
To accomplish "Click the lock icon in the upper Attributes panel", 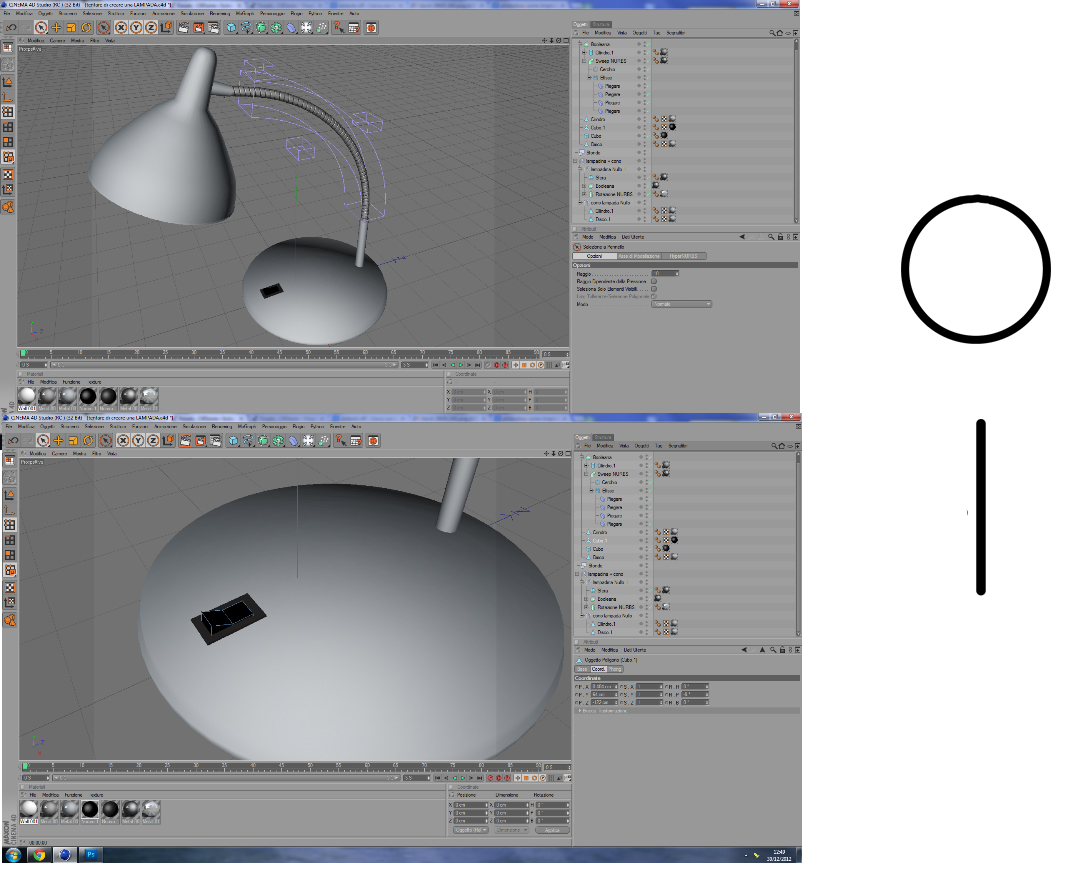I will (781, 237).
